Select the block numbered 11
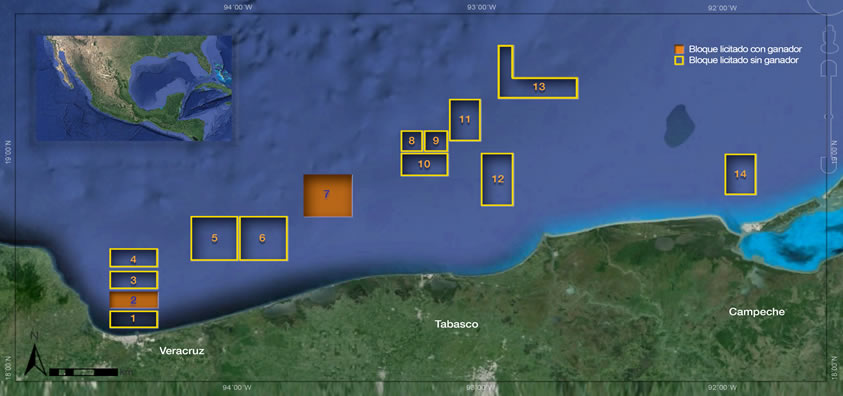This screenshot has width=843, height=396. [465, 120]
